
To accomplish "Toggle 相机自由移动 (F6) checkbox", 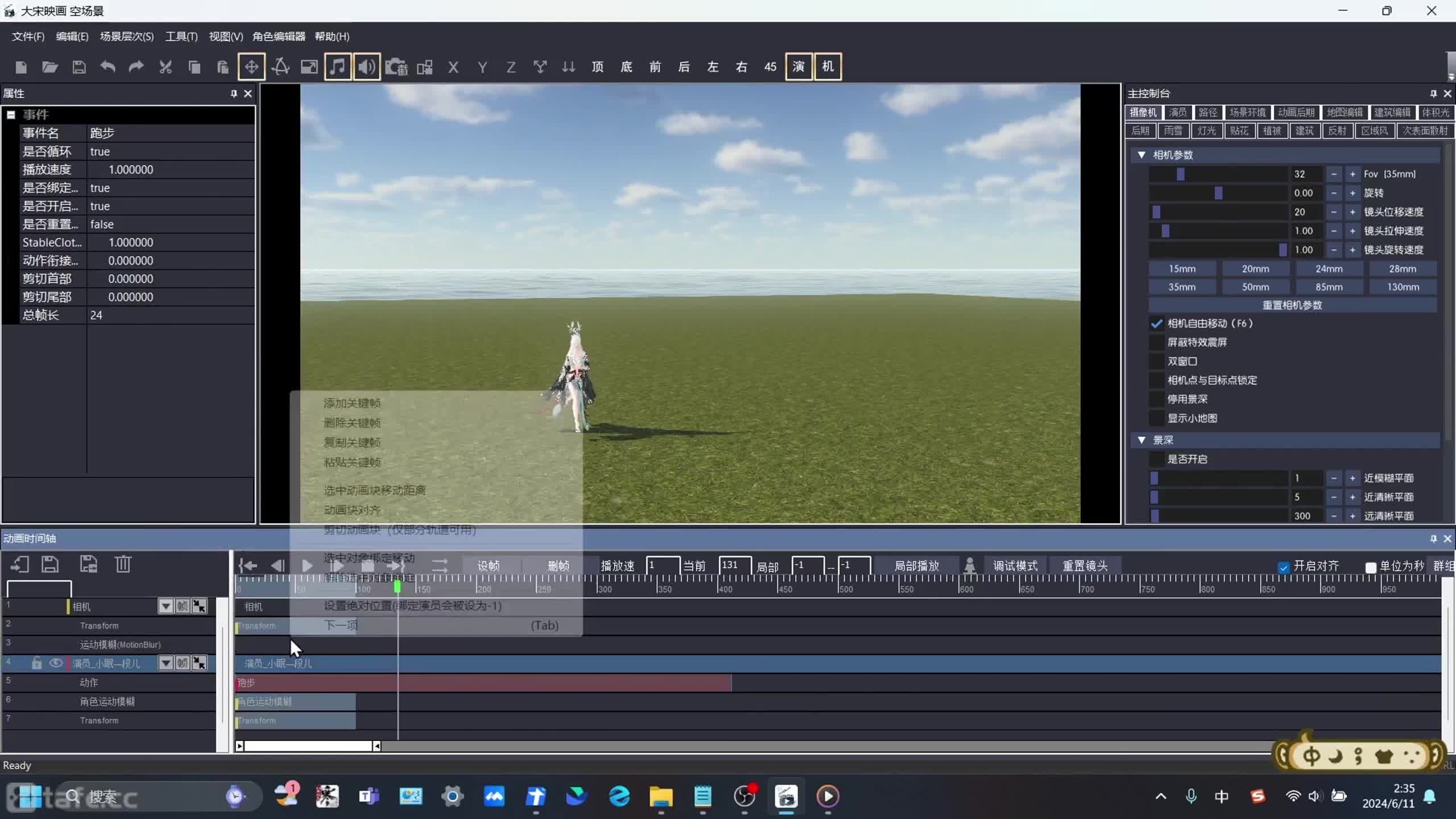I will [x=1156, y=324].
